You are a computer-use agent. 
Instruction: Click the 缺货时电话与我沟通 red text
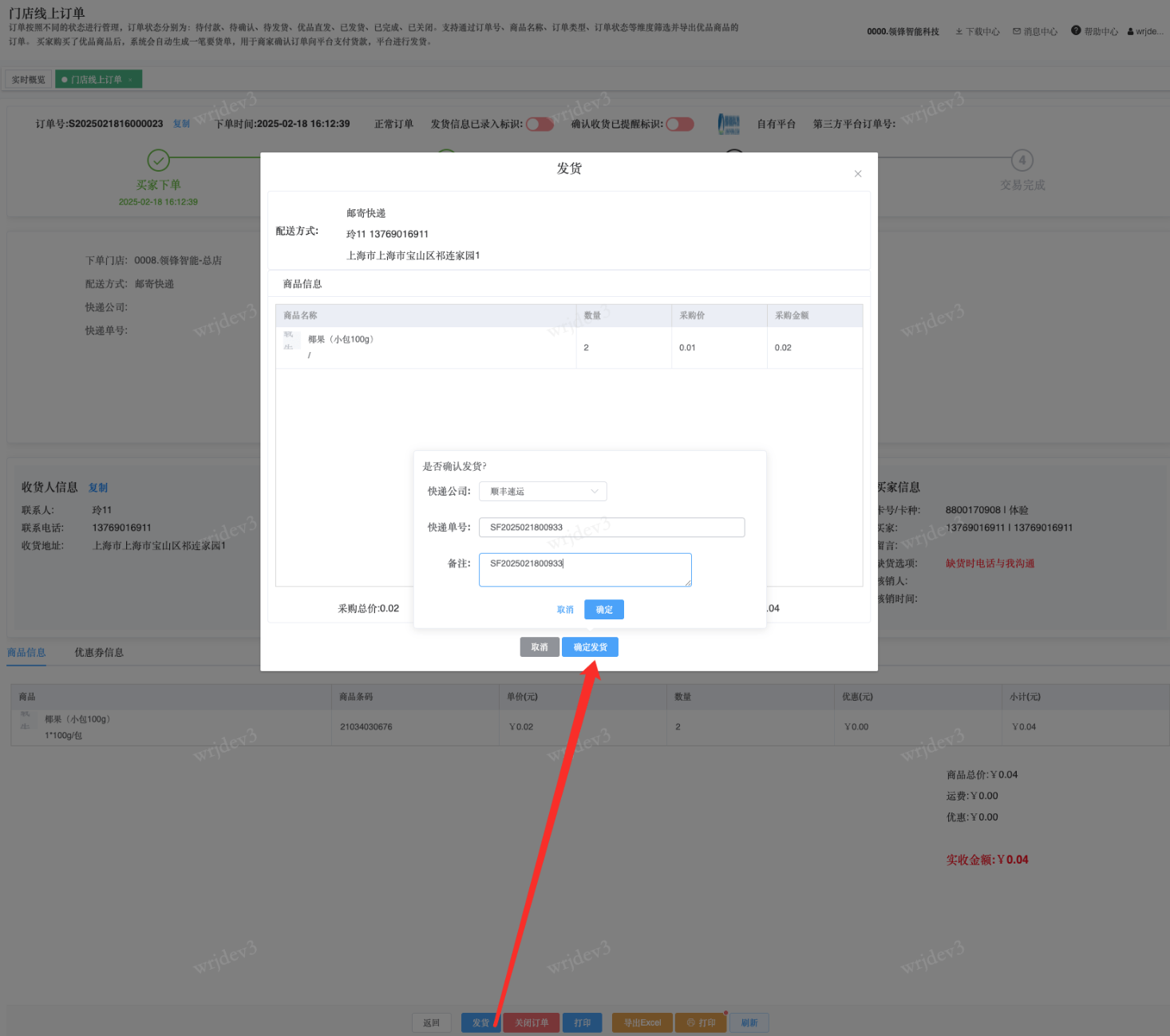pyautogui.click(x=990, y=563)
